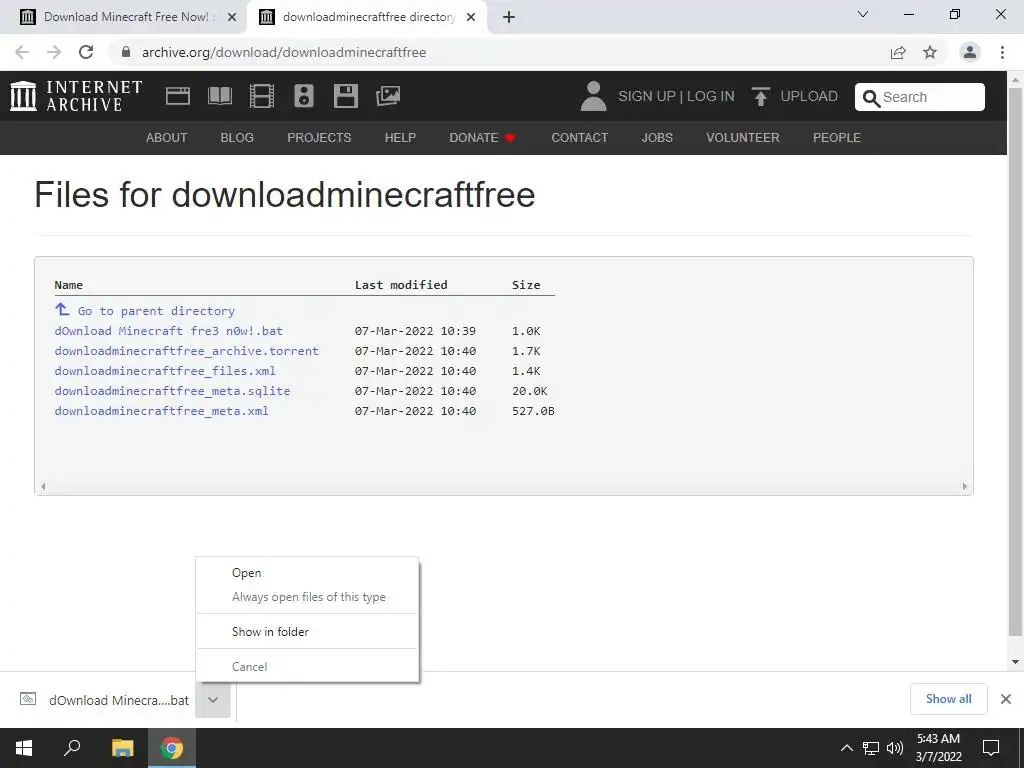
Task: Click the tab search chevron in title bar
Action: pyautogui.click(x=863, y=14)
